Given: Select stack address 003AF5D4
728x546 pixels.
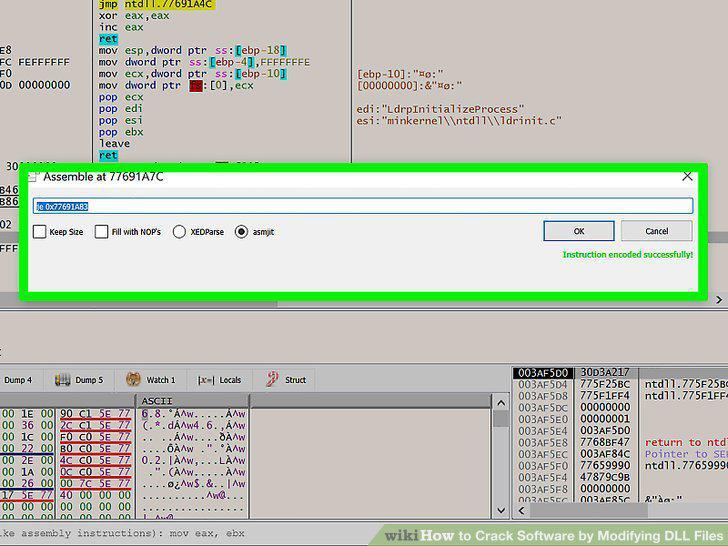Looking at the screenshot, I should [x=543, y=384].
